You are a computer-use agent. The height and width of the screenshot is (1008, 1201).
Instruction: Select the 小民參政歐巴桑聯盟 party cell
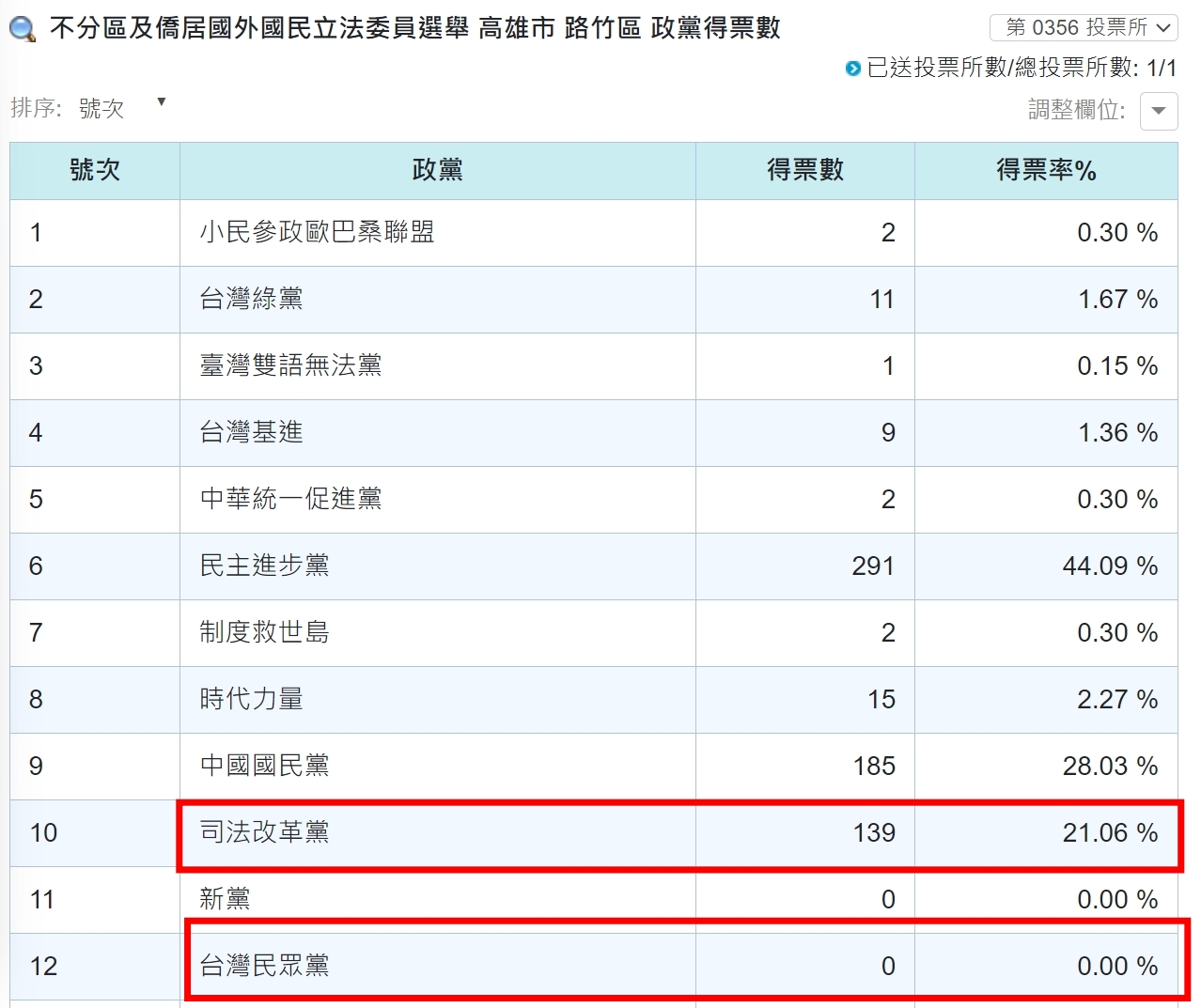point(438,233)
